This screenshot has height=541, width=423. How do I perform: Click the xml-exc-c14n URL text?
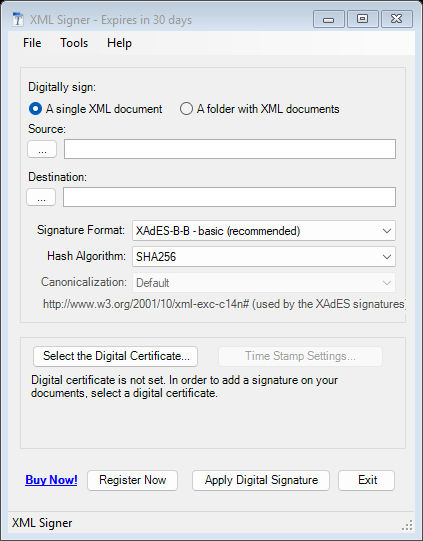click(x=224, y=304)
